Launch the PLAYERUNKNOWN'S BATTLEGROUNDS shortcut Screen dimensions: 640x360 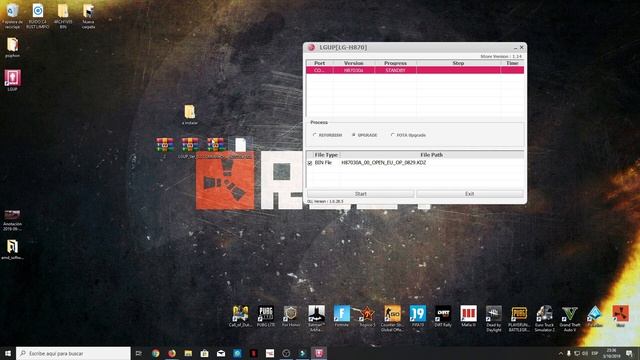pyautogui.click(x=519, y=318)
